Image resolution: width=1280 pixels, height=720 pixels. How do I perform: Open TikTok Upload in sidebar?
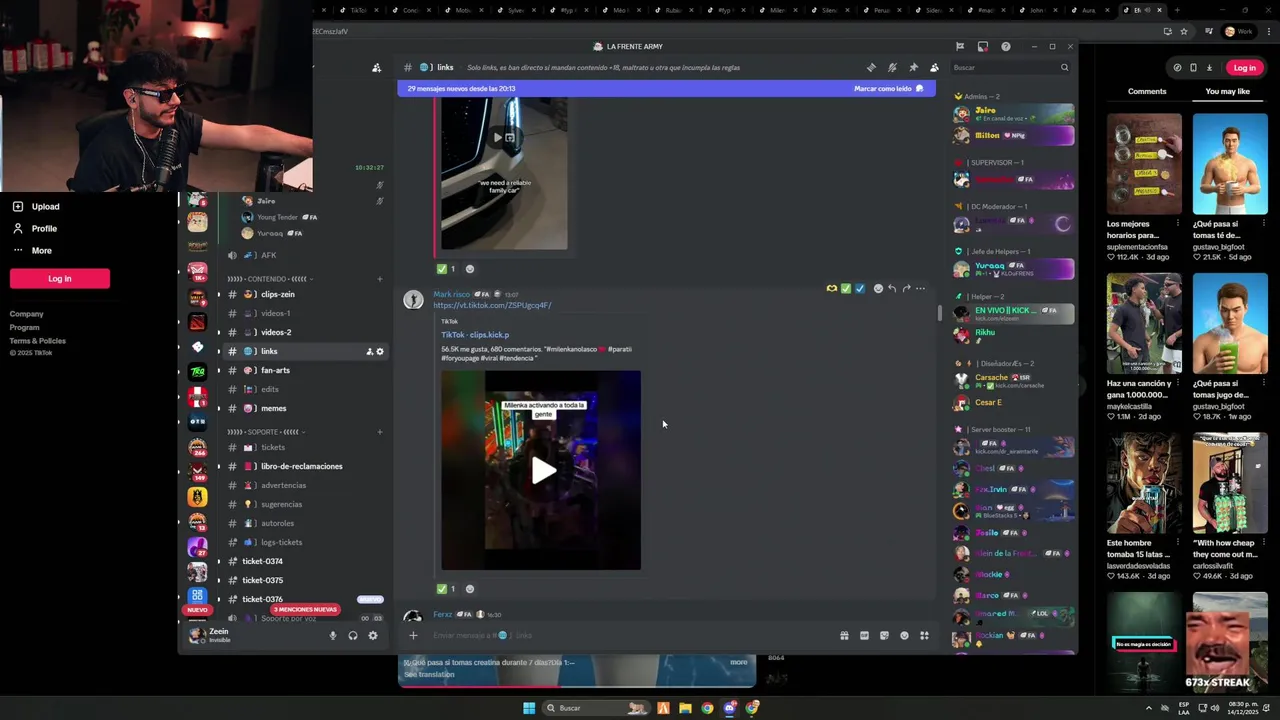coord(45,206)
